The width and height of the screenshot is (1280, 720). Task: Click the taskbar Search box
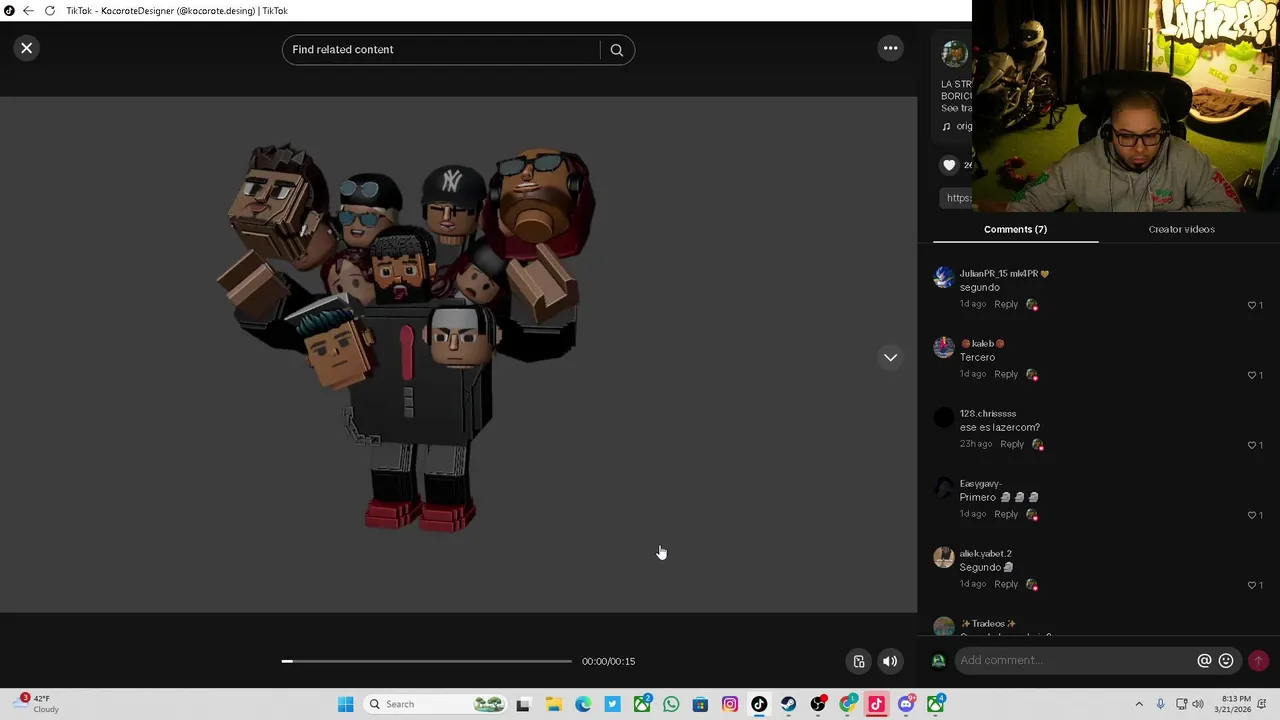433,704
